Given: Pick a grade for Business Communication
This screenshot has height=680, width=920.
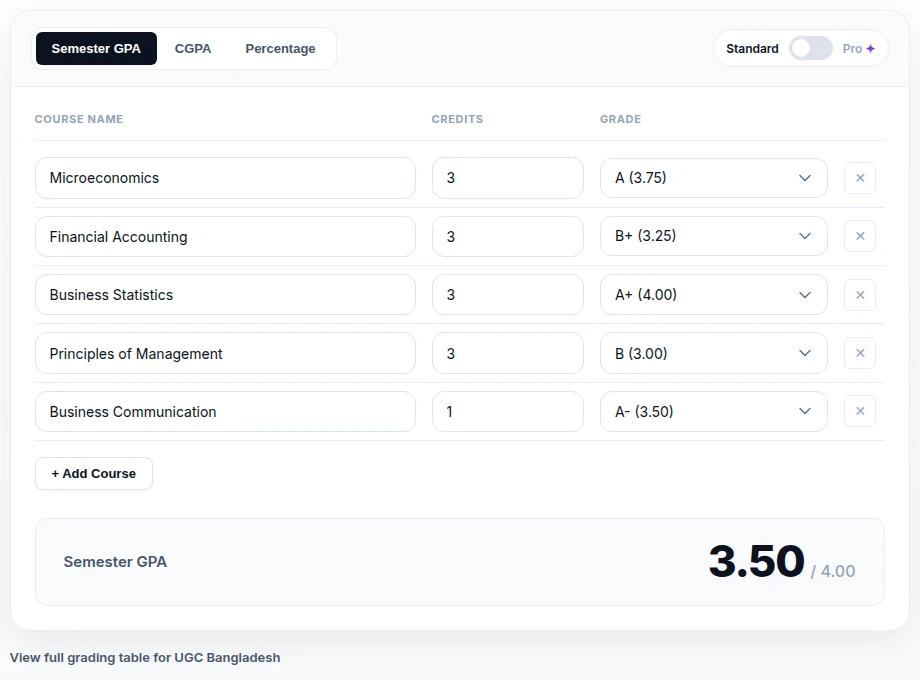Looking at the screenshot, I should (713, 411).
